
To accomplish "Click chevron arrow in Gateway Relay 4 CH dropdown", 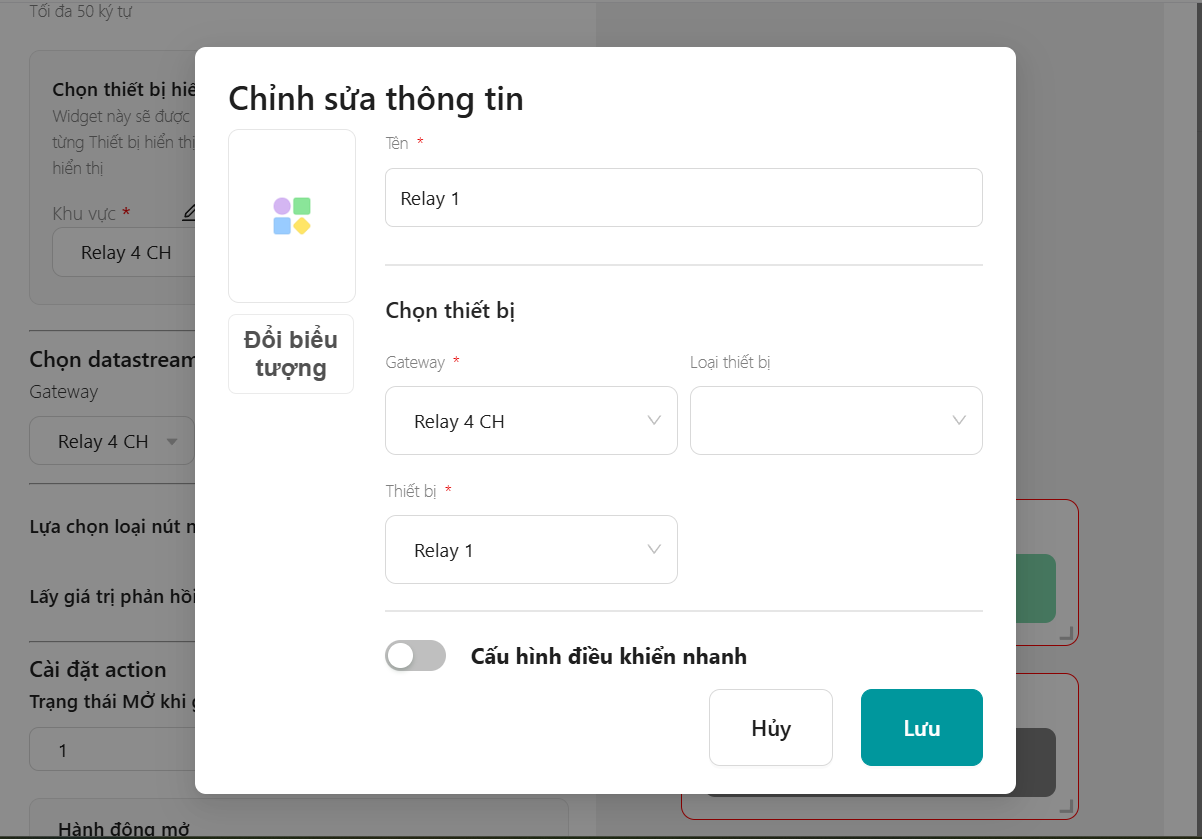I will 654,421.
